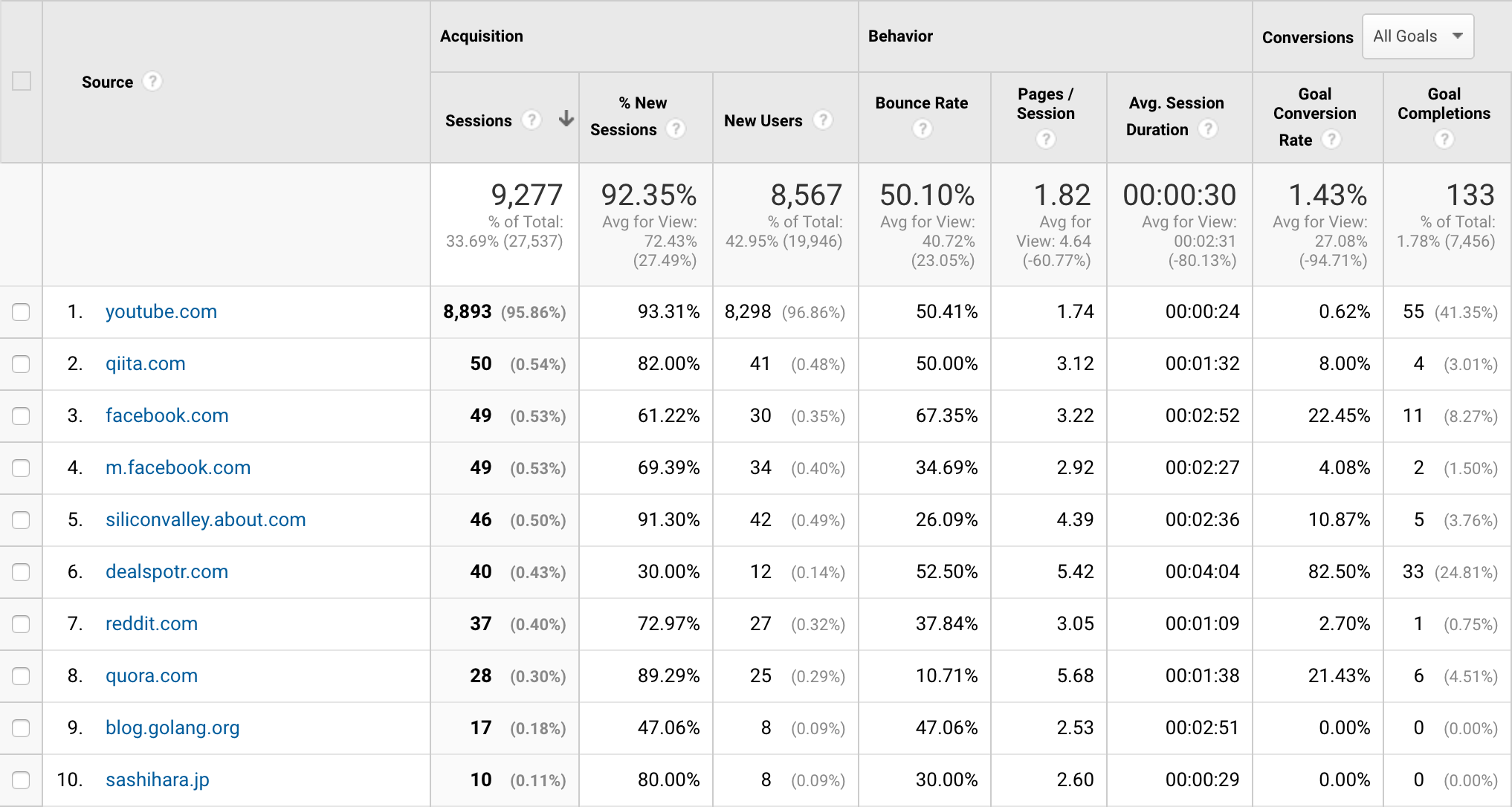
Task: Sort table by New Users column
Action: [763, 120]
